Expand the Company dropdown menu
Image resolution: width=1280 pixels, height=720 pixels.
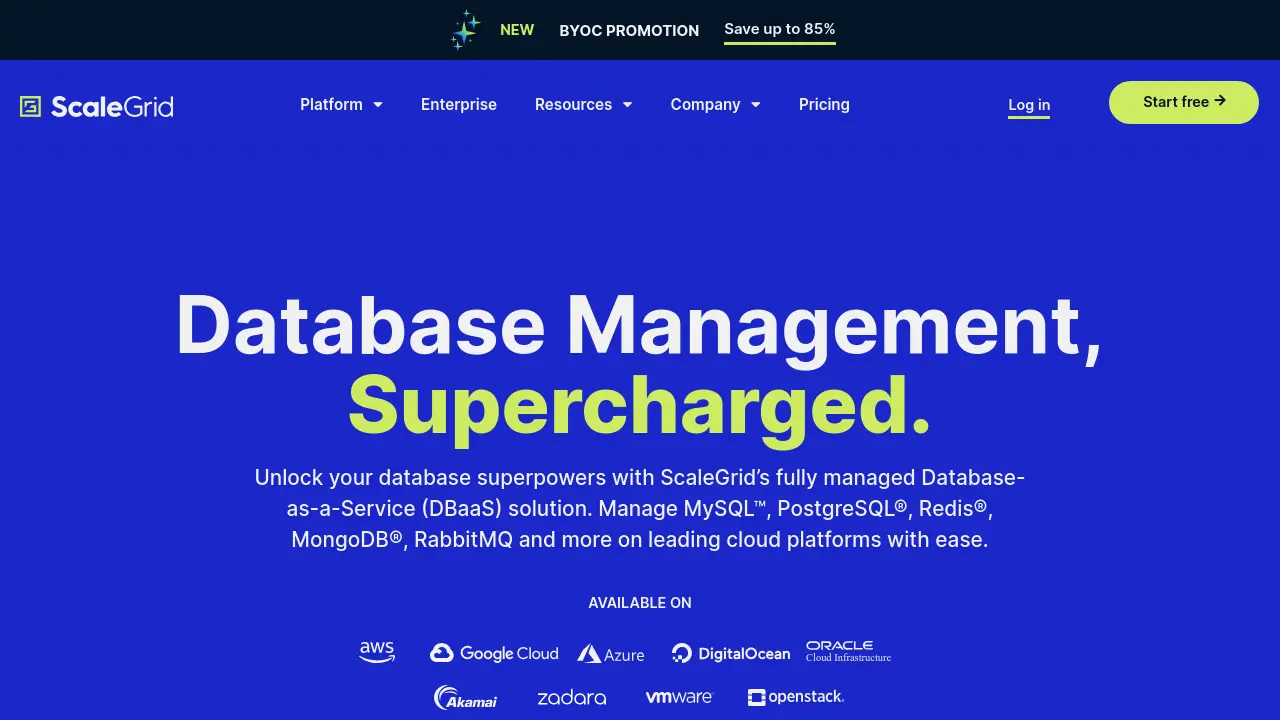pyautogui.click(x=715, y=104)
